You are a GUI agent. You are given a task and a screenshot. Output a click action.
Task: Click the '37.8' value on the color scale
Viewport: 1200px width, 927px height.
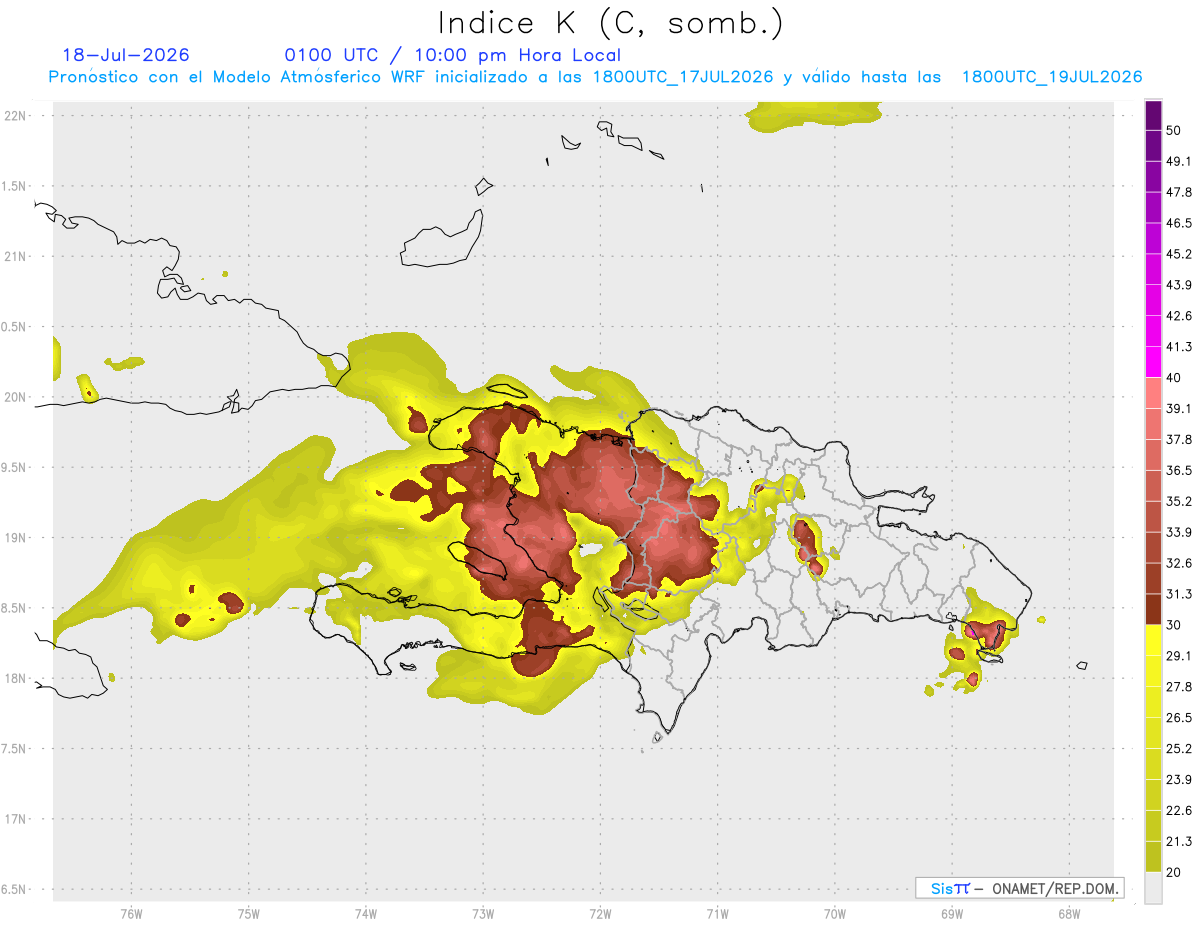point(1179,439)
